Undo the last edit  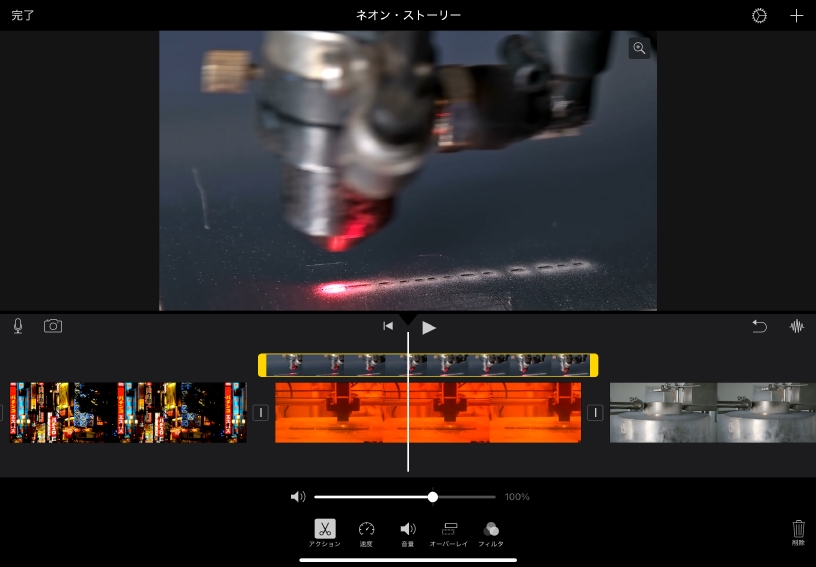(759, 326)
